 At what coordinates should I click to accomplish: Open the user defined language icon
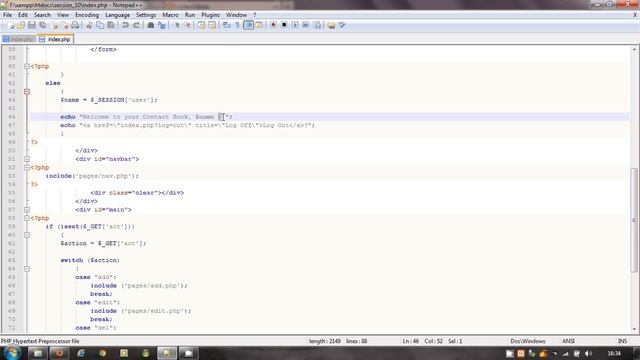coord(259,25)
